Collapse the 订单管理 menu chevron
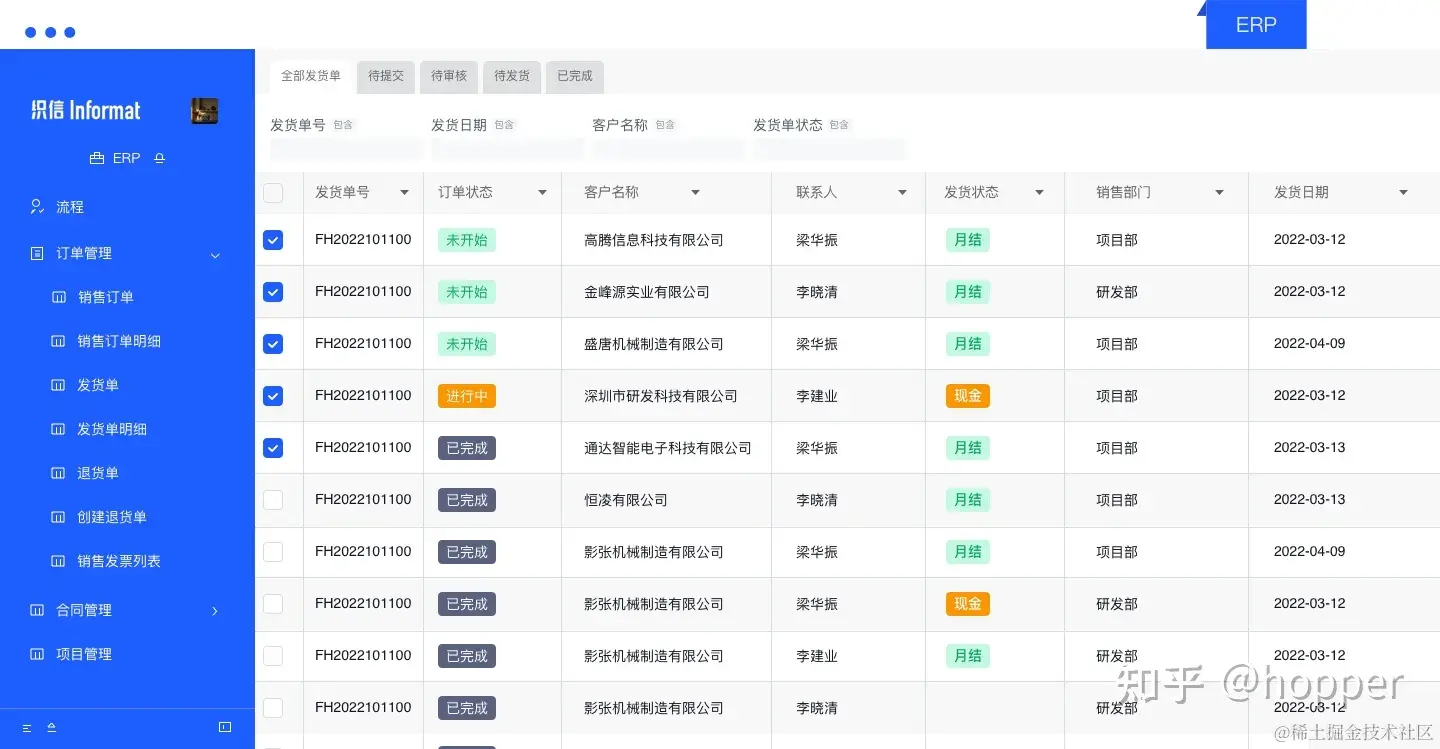This screenshot has width=1440, height=749. (x=215, y=255)
